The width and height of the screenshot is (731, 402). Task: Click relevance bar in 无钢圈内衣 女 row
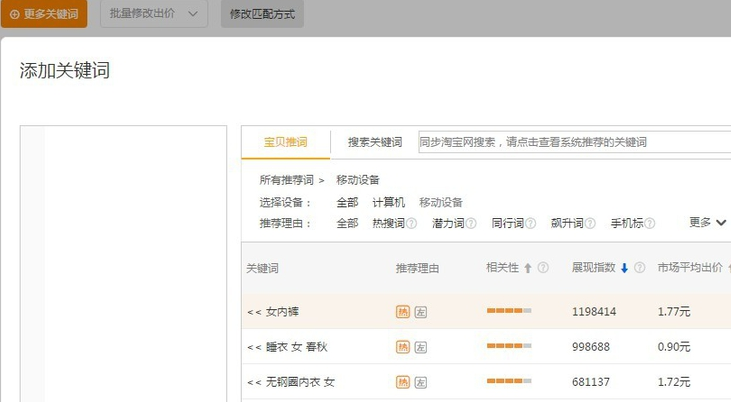[509, 381]
